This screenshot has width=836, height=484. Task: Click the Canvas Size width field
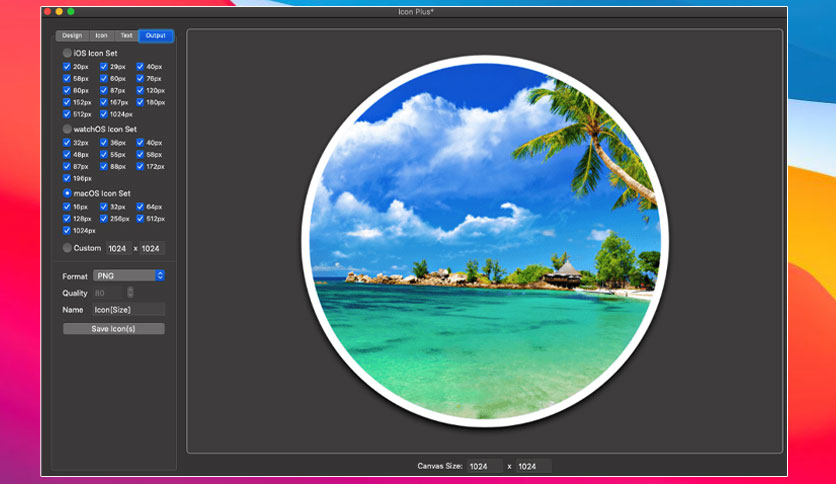click(485, 466)
